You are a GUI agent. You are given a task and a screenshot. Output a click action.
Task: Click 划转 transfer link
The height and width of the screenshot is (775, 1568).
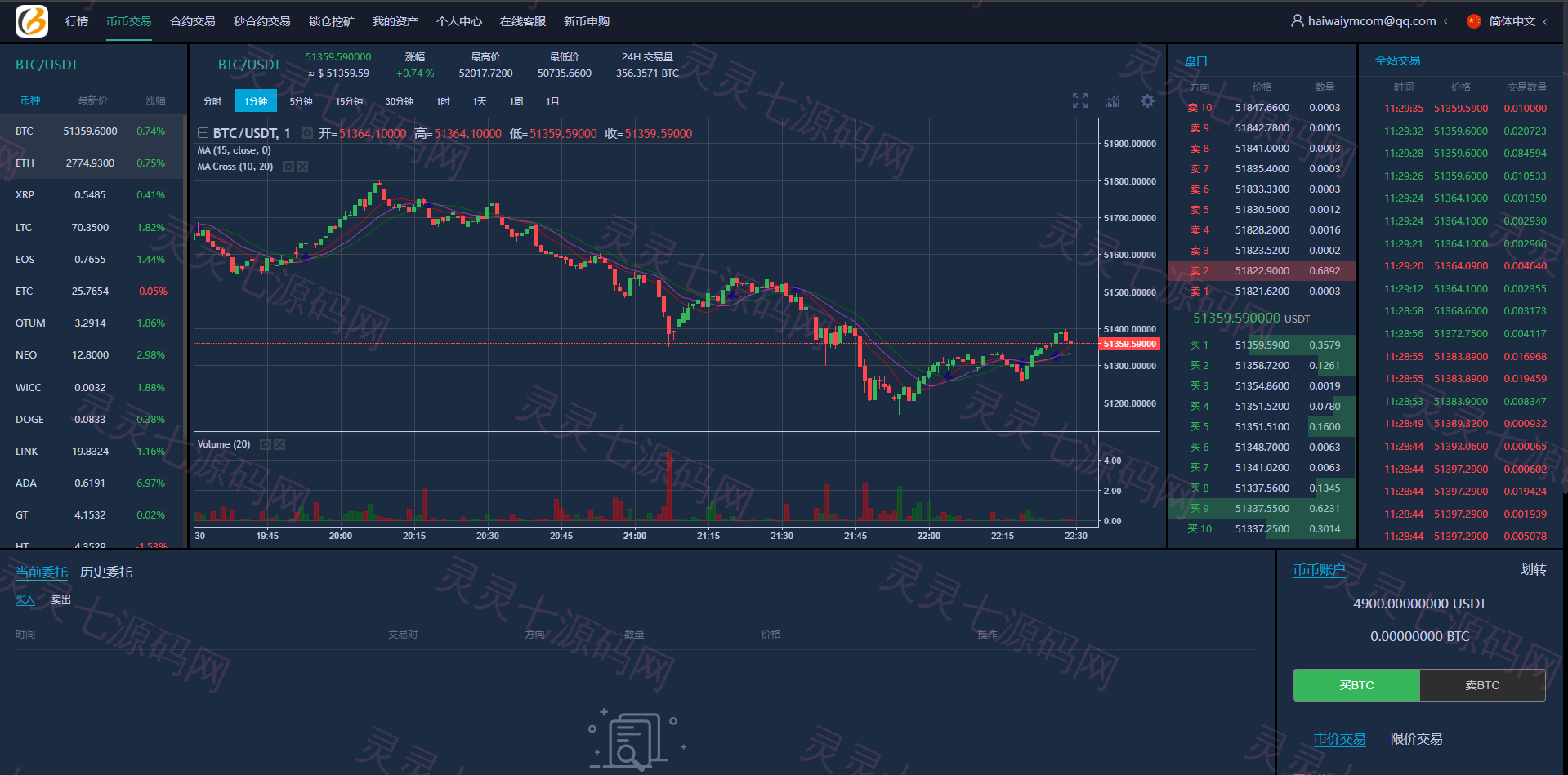(x=1533, y=570)
